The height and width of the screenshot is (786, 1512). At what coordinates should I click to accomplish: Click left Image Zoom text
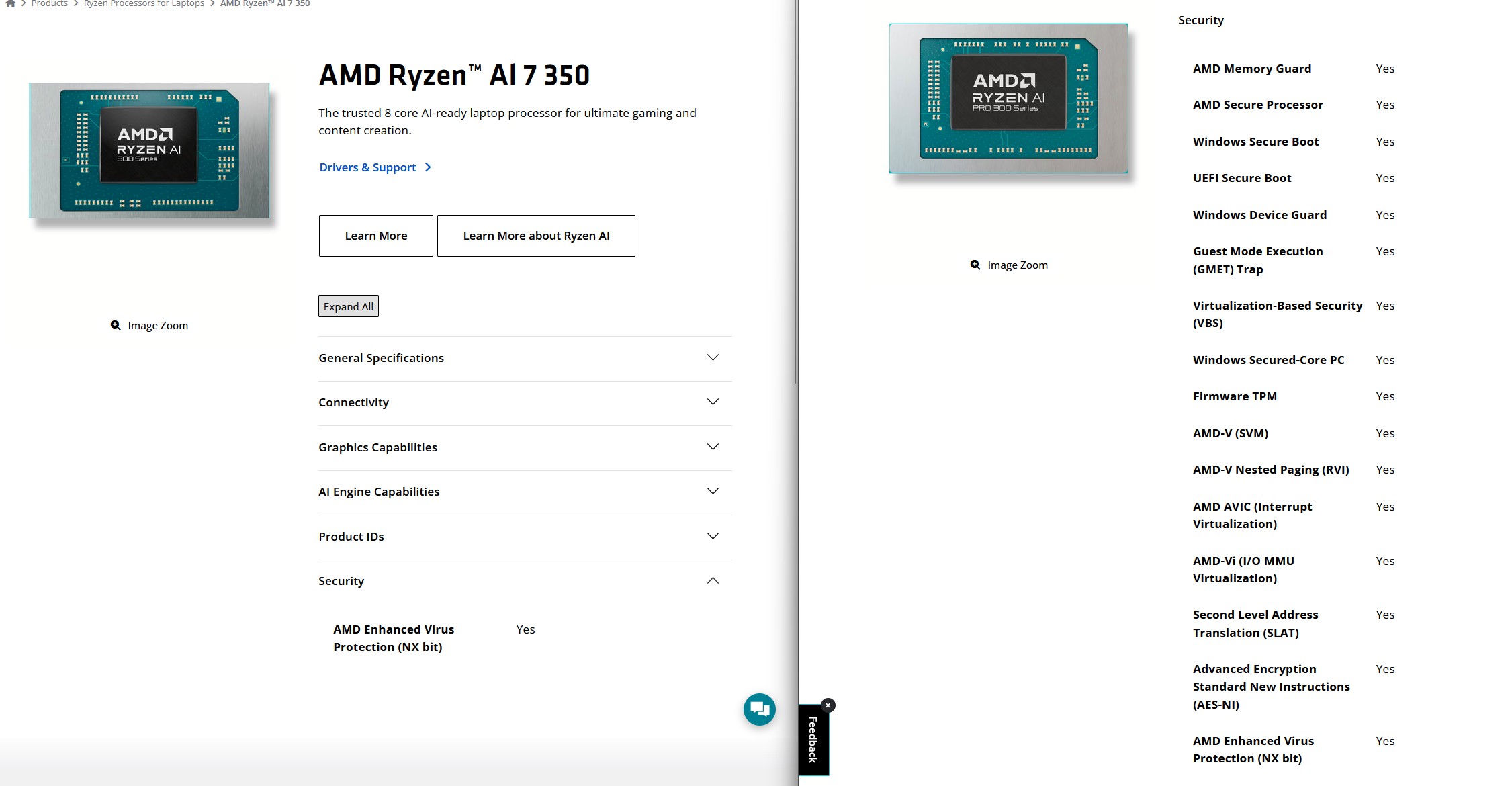click(x=158, y=325)
